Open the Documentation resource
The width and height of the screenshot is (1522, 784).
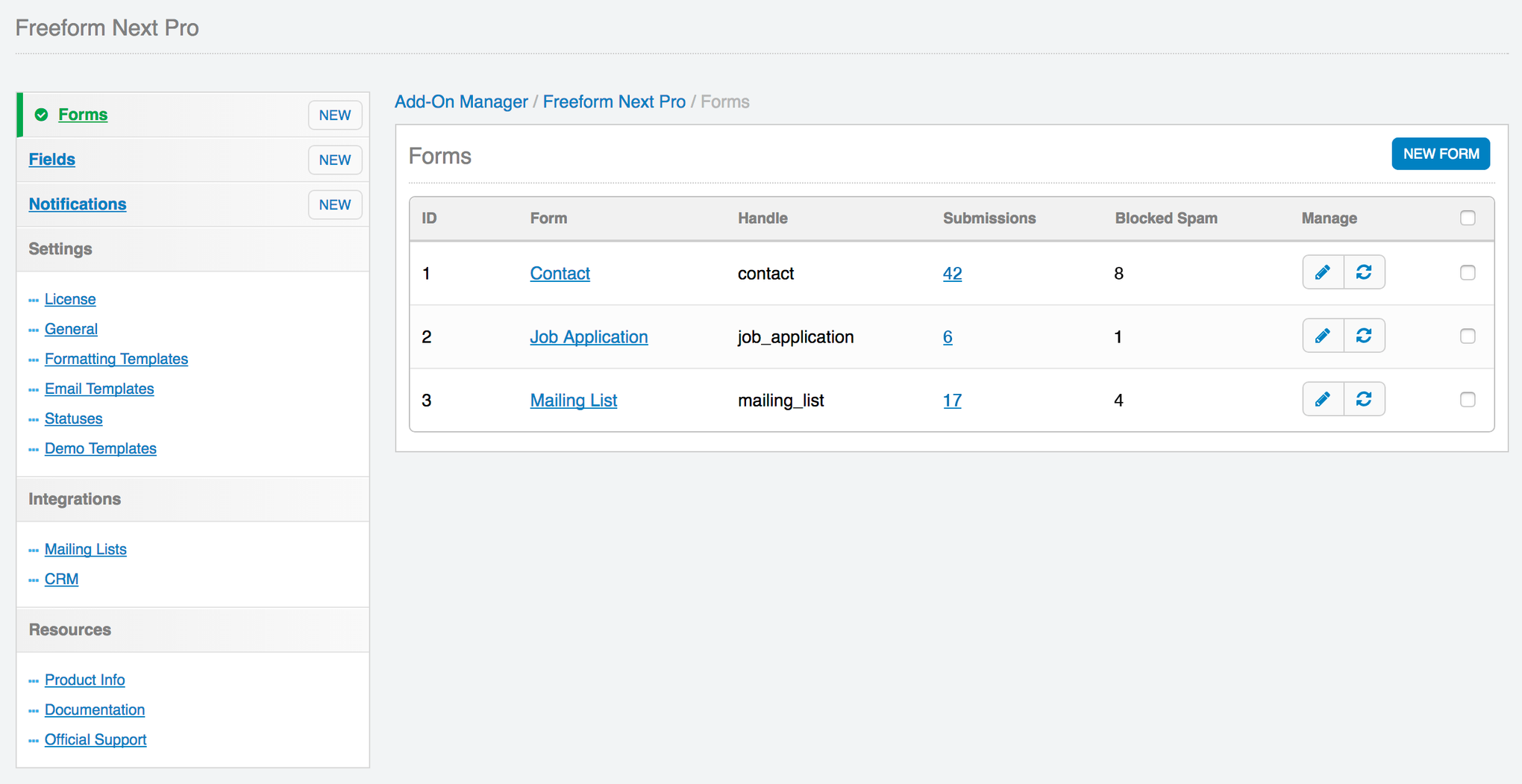tap(94, 709)
